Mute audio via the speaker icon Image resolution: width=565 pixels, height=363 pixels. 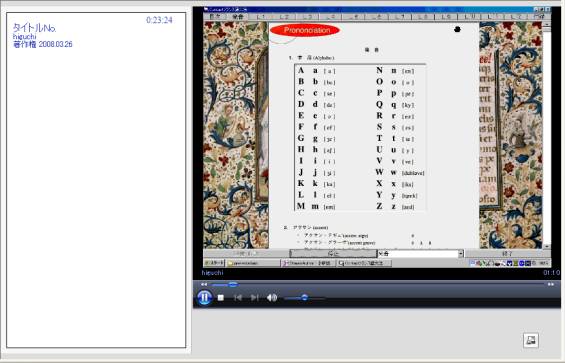click(x=272, y=298)
